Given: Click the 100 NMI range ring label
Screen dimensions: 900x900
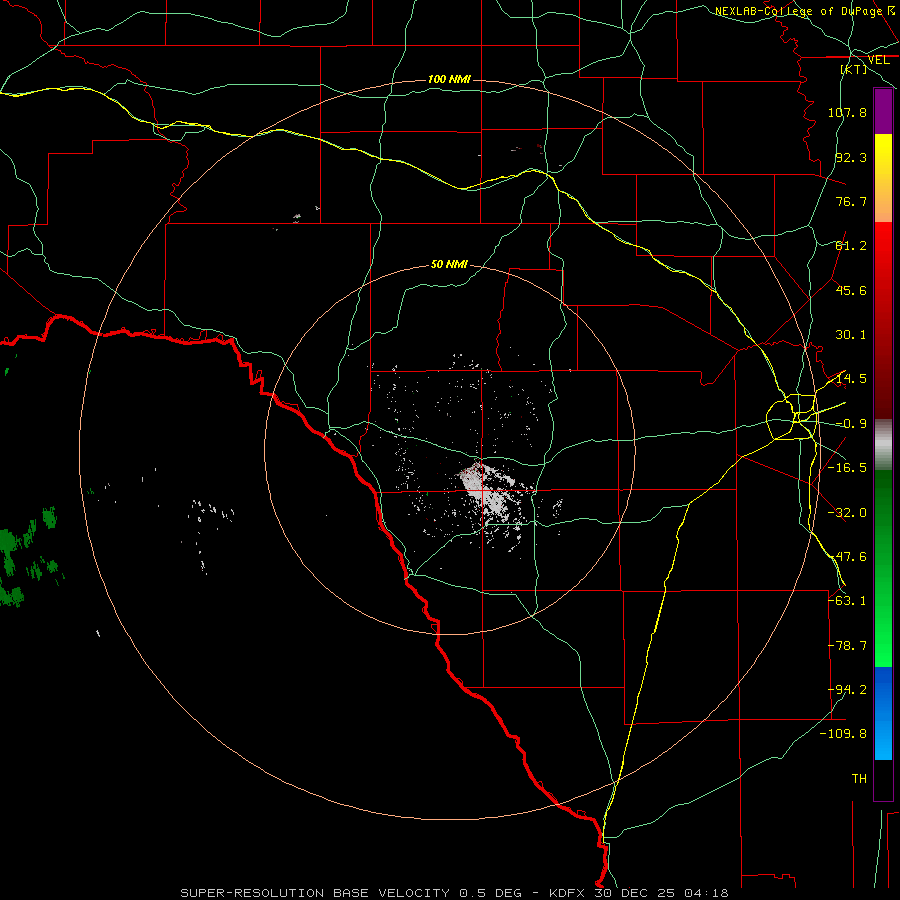Looking at the screenshot, I should (449, 79).
